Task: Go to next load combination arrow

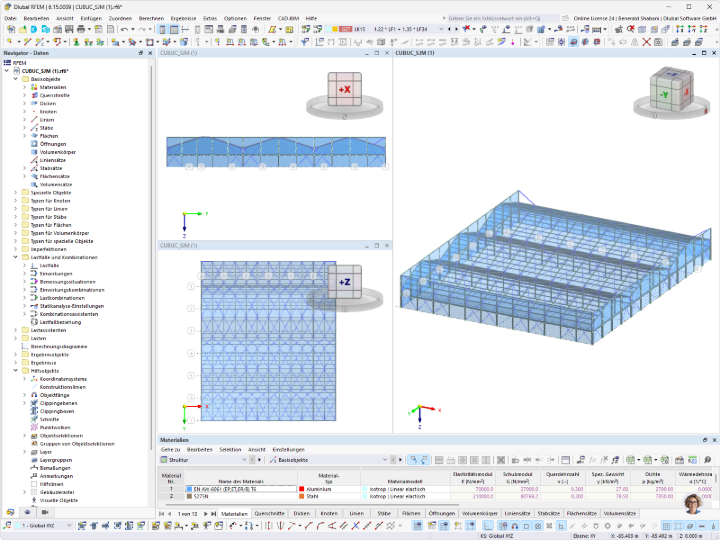Action: point(456,29)
